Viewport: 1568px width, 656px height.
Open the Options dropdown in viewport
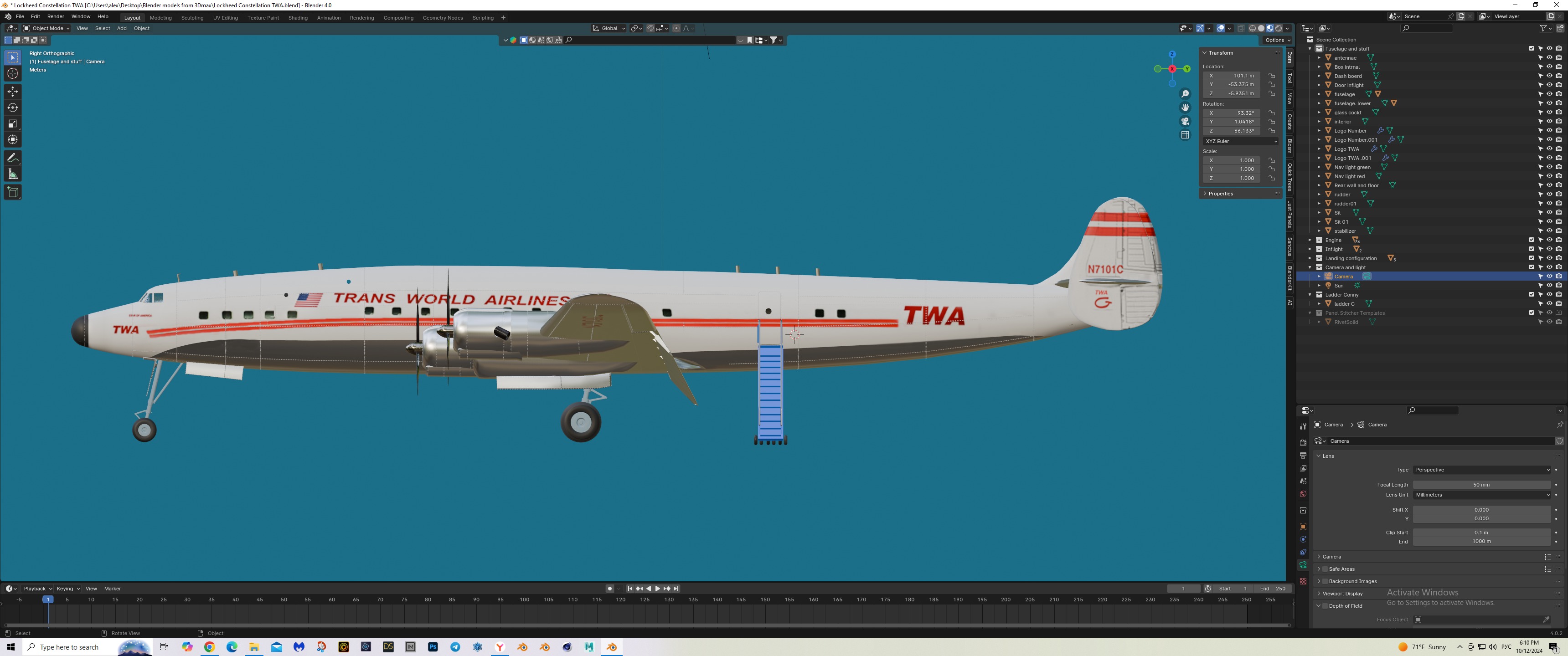click(1277, 40)
